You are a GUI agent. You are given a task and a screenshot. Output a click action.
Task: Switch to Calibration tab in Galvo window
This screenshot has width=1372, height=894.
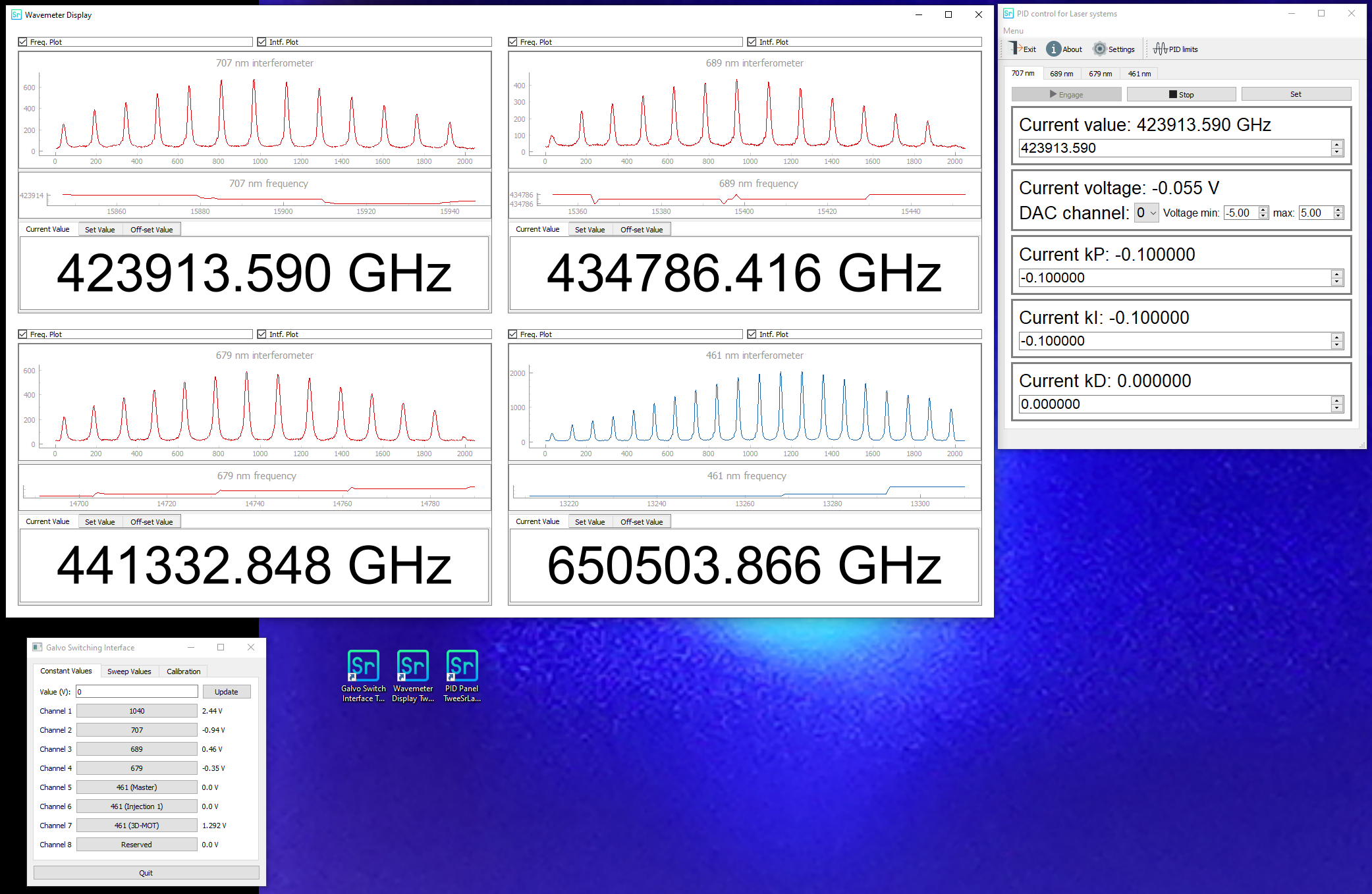click(x=184, y=671)
